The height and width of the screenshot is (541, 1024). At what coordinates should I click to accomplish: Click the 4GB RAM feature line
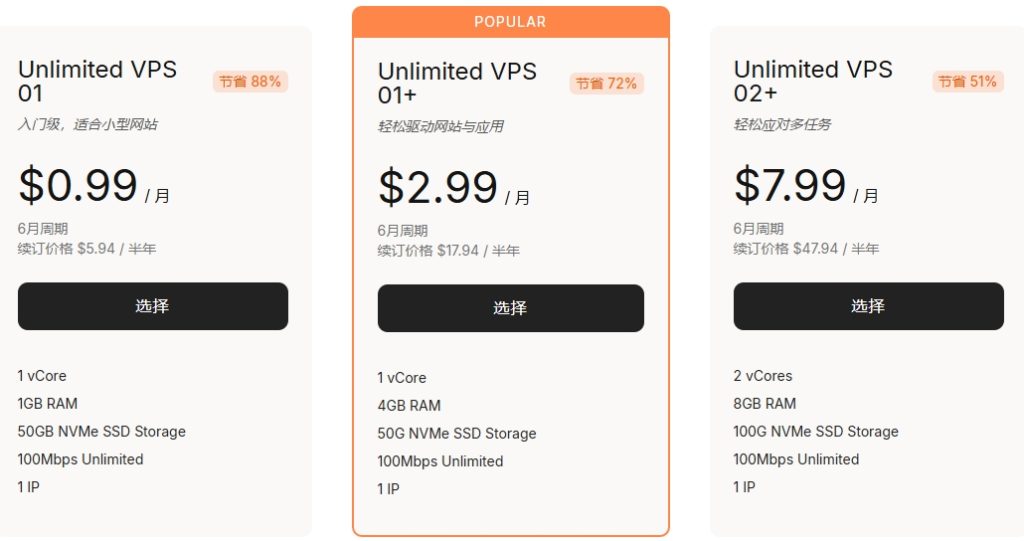click(x=409, y=406)
